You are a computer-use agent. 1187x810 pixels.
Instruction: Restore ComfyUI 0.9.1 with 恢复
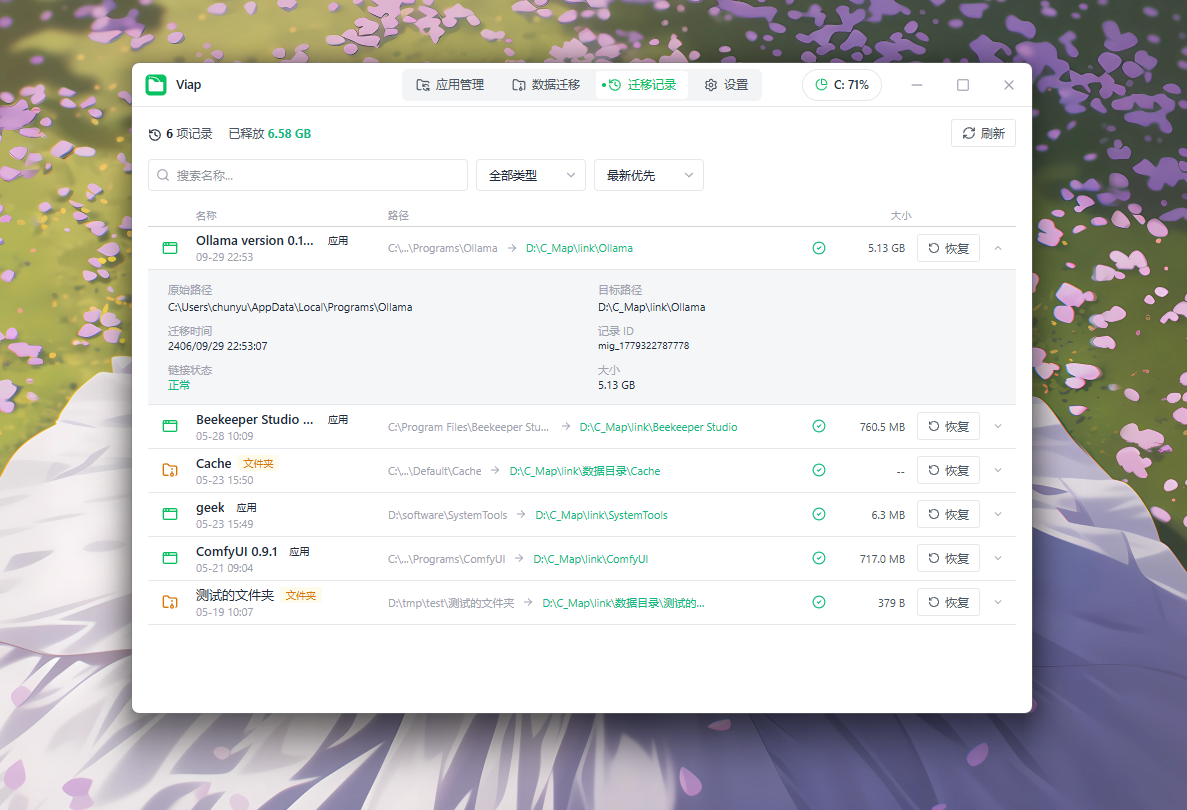948,558
